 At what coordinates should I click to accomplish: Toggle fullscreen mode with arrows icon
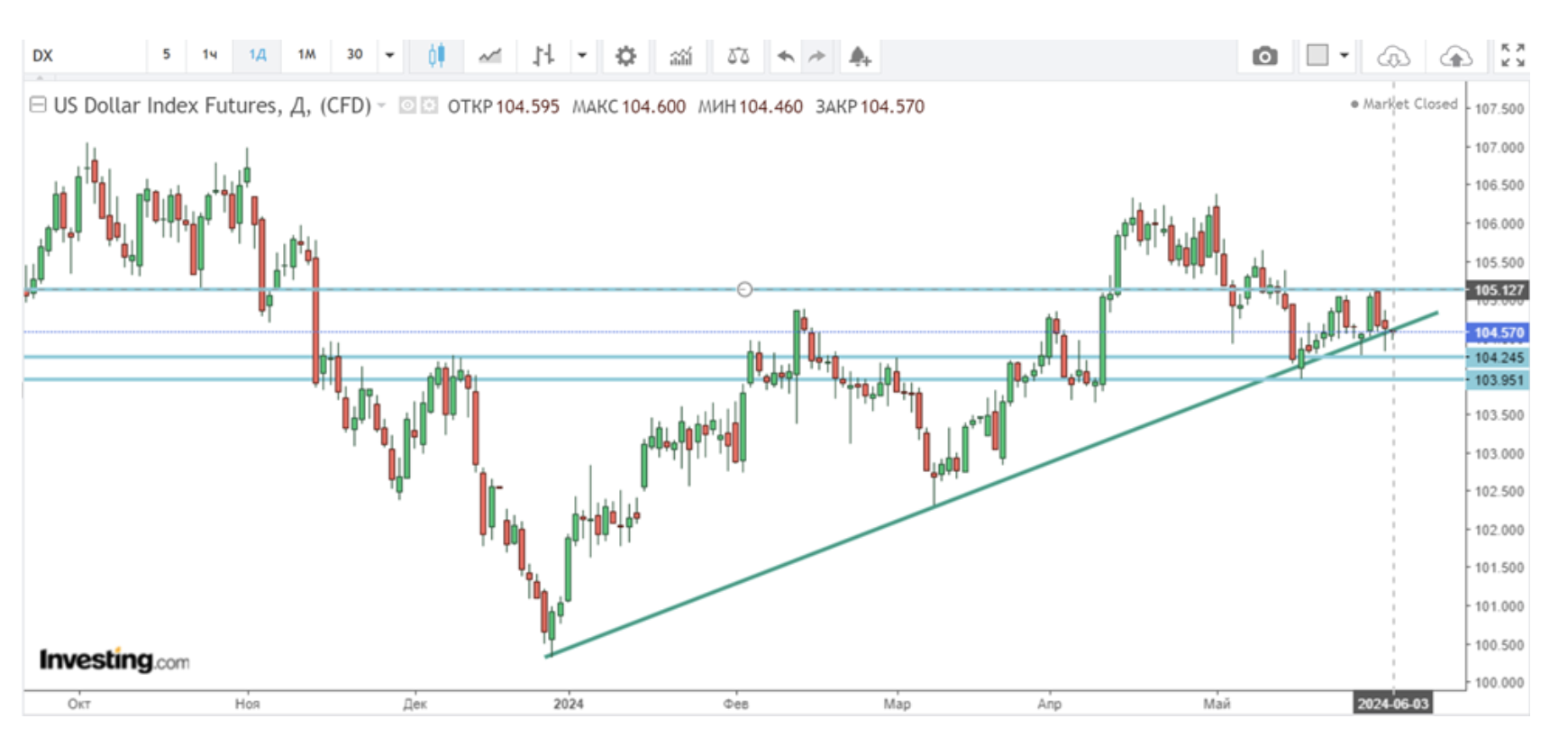coord(1513,55)
